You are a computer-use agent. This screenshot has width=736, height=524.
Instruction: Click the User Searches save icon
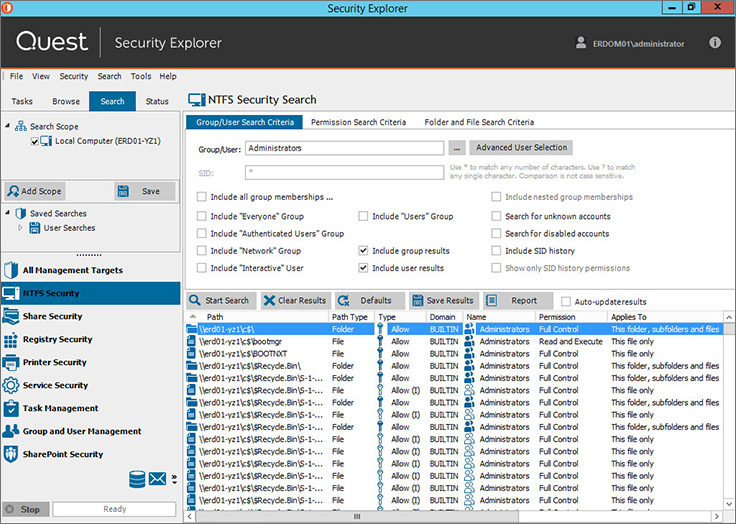pyautogui.click(x=34, y=228)
